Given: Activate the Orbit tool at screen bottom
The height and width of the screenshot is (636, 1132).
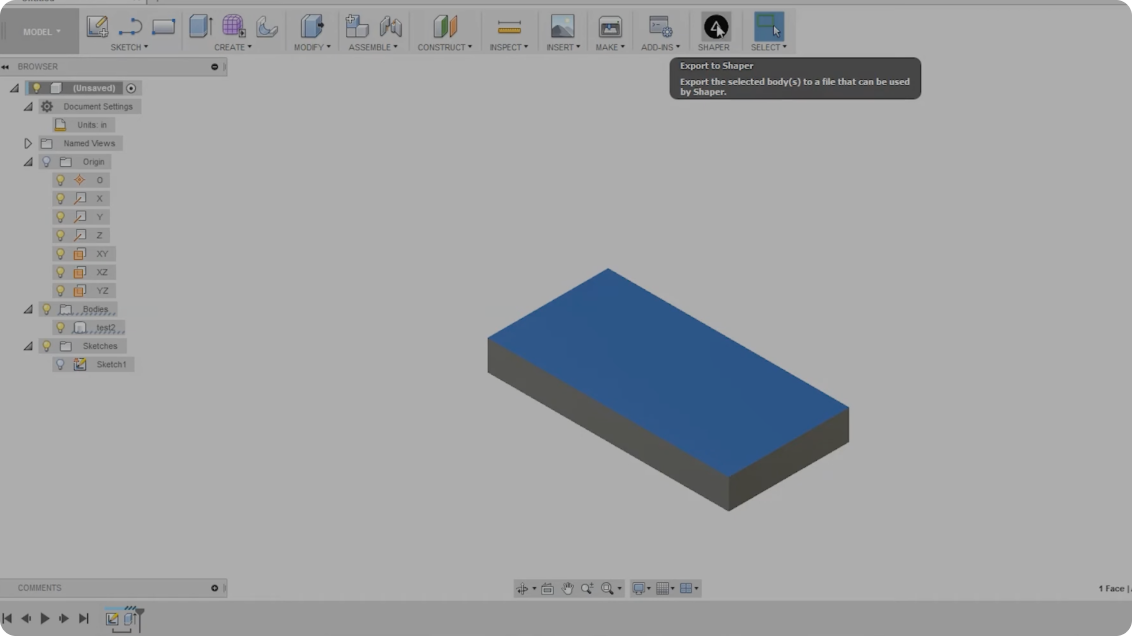Looking at the screenshot, I should [523, 588].
